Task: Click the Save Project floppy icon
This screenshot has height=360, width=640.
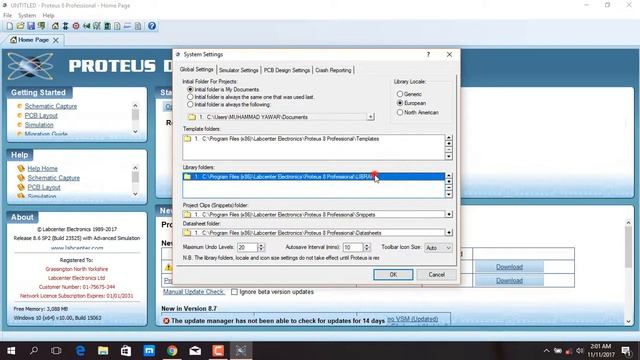Action: (x=31, y=26)
